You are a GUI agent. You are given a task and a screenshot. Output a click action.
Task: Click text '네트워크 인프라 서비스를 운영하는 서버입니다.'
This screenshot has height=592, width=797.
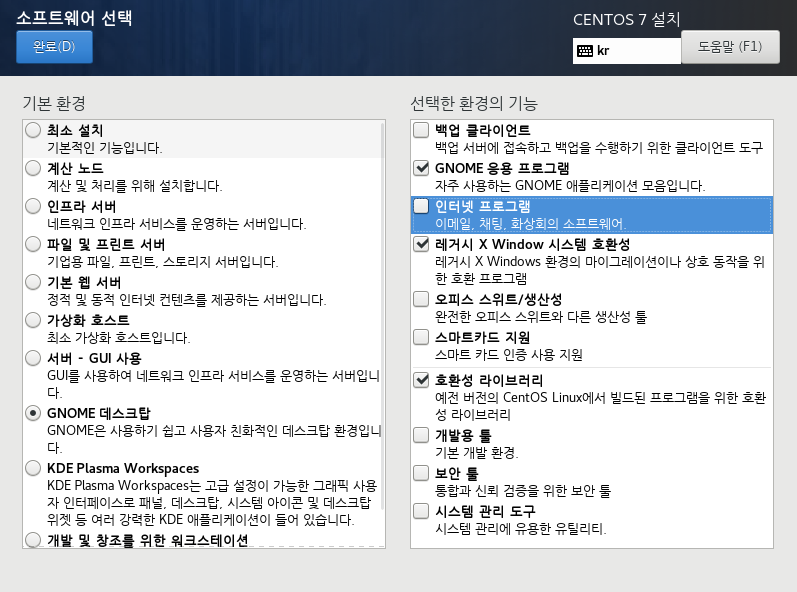pos(176,224)
